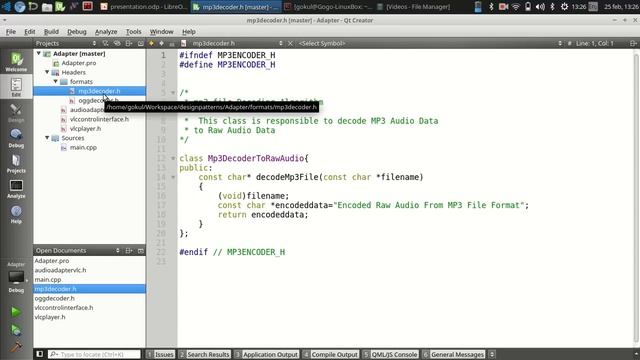This screenshot has height=360, width=640.
Task: Fold the class definition at line 12
Action: click(173, 158)
